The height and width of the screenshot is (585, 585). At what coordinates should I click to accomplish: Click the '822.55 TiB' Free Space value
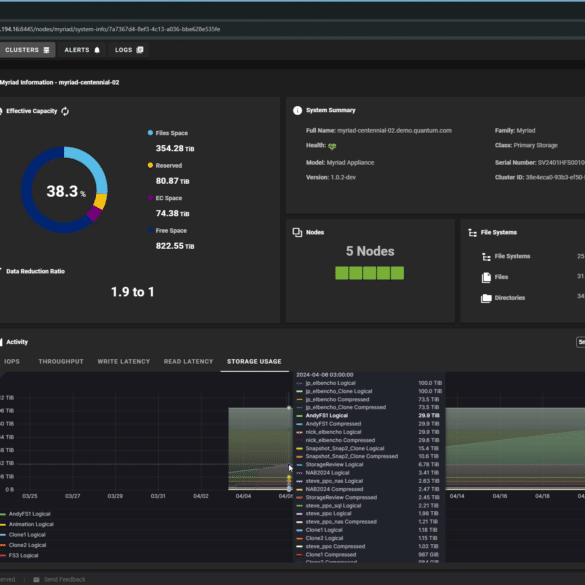click(x=175, y=246)
